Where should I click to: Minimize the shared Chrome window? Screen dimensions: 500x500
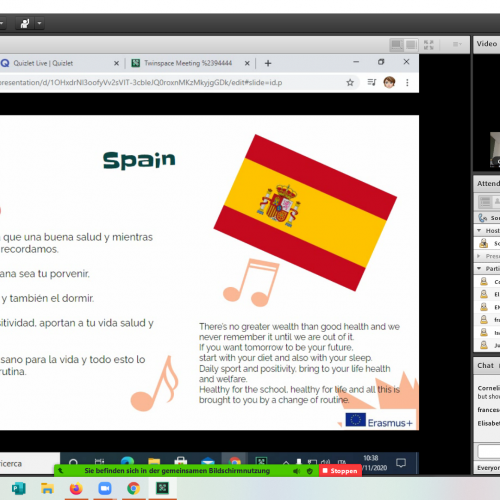tap(356, 62)
